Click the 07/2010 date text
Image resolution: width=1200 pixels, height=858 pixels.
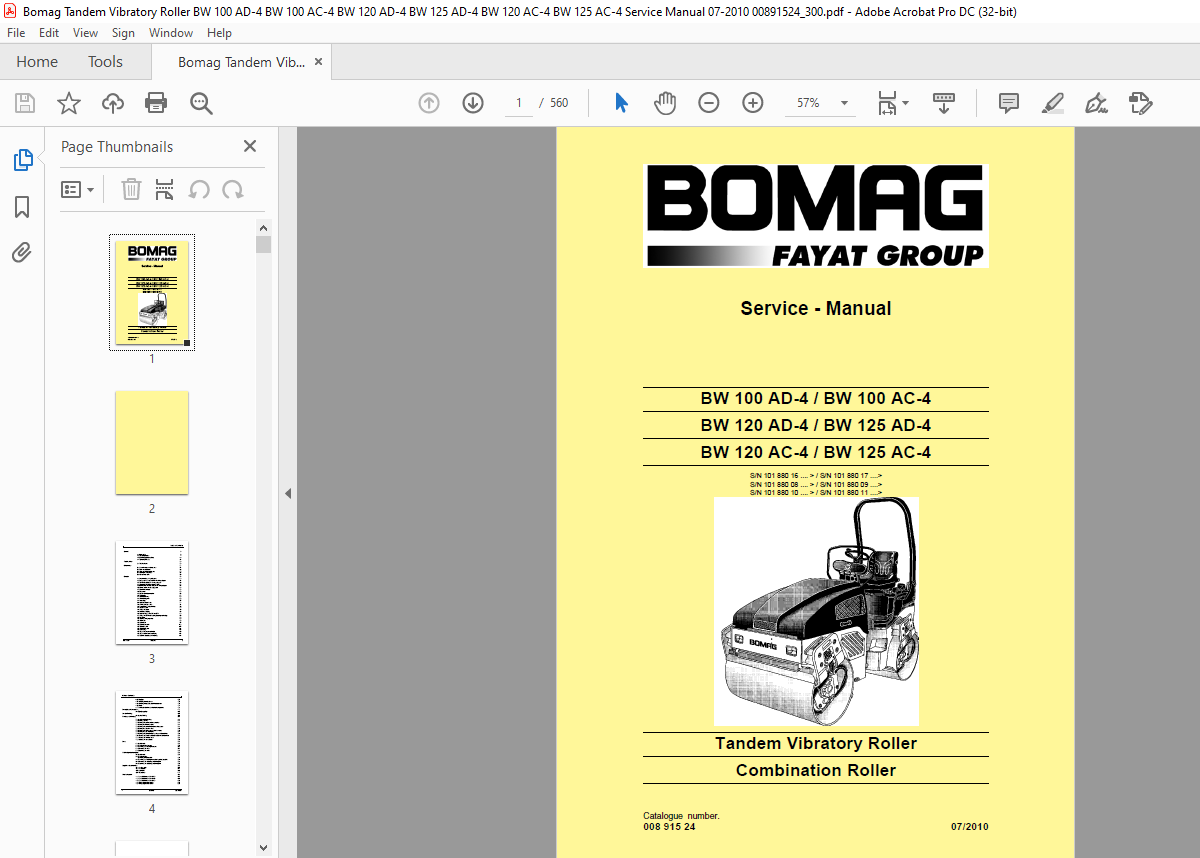[969, 827]
